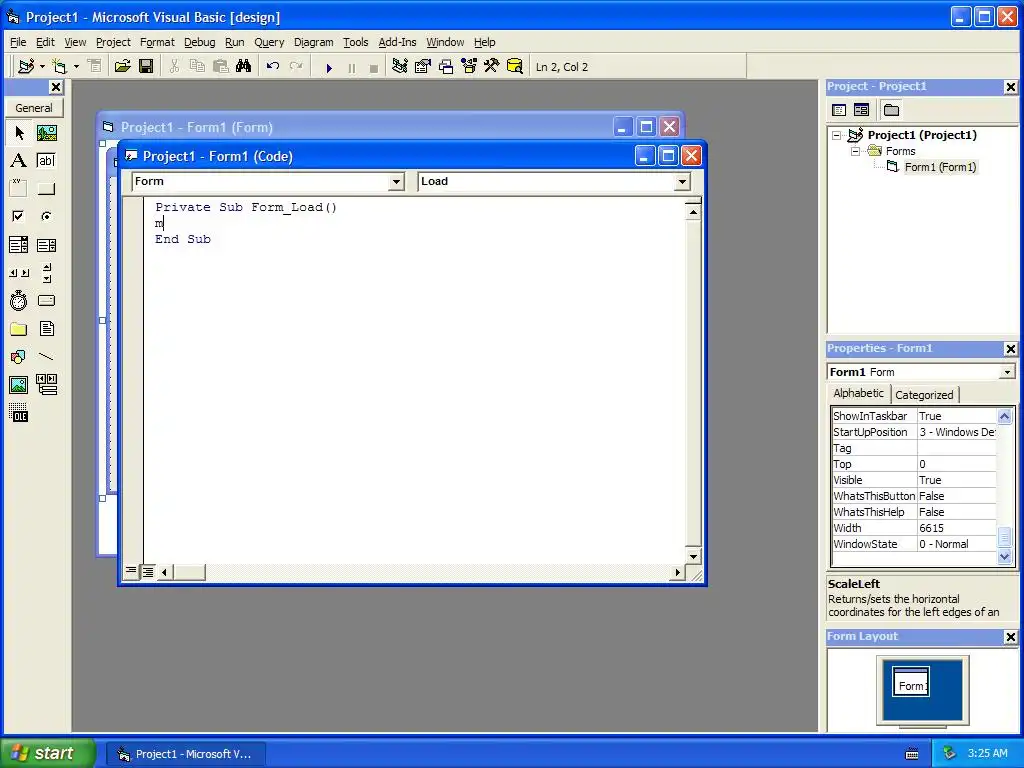
Task: Select the TextBox control tool
Action: 46,161
